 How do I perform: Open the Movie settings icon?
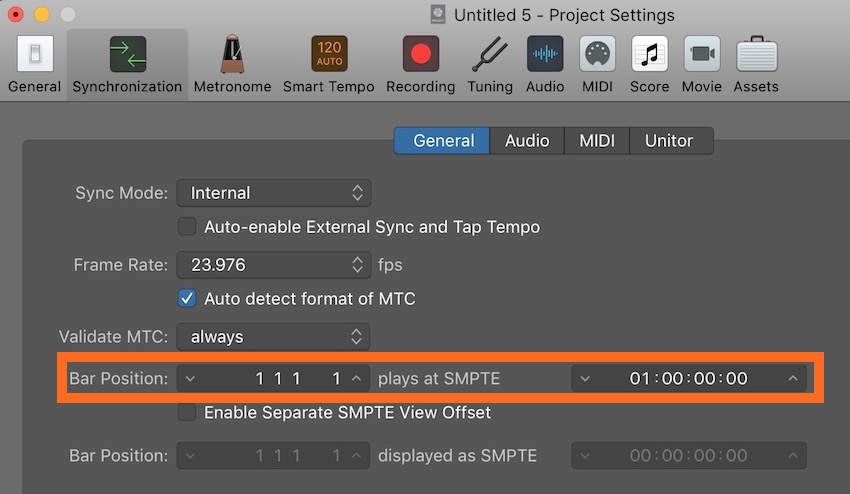point(702,55)
